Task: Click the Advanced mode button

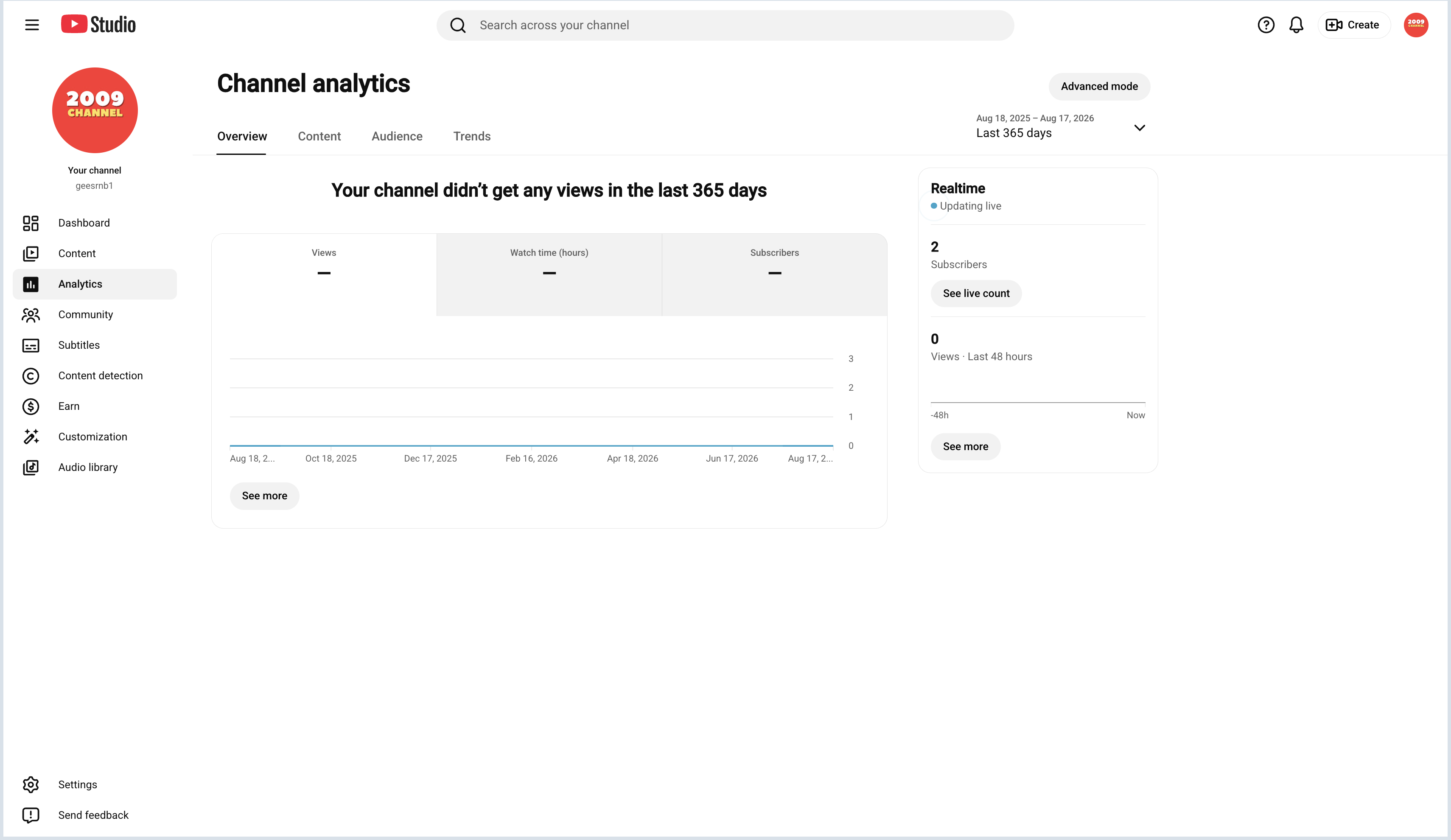Action: pyautogui.click(x=1099, y=87)
